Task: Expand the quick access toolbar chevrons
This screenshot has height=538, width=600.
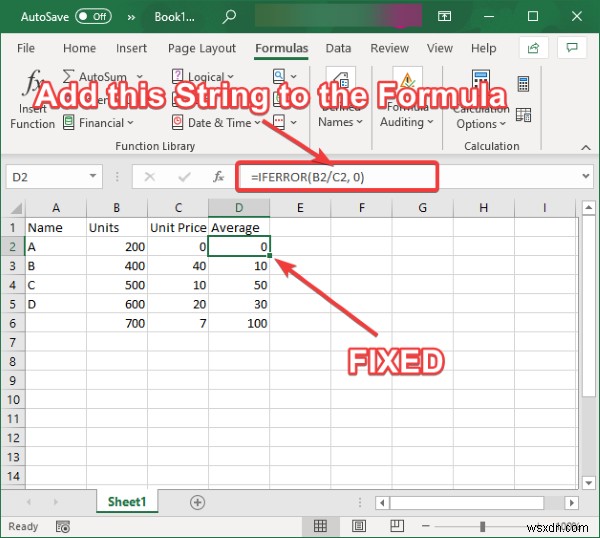Action: pyautogui.click(x=131, y=17)
